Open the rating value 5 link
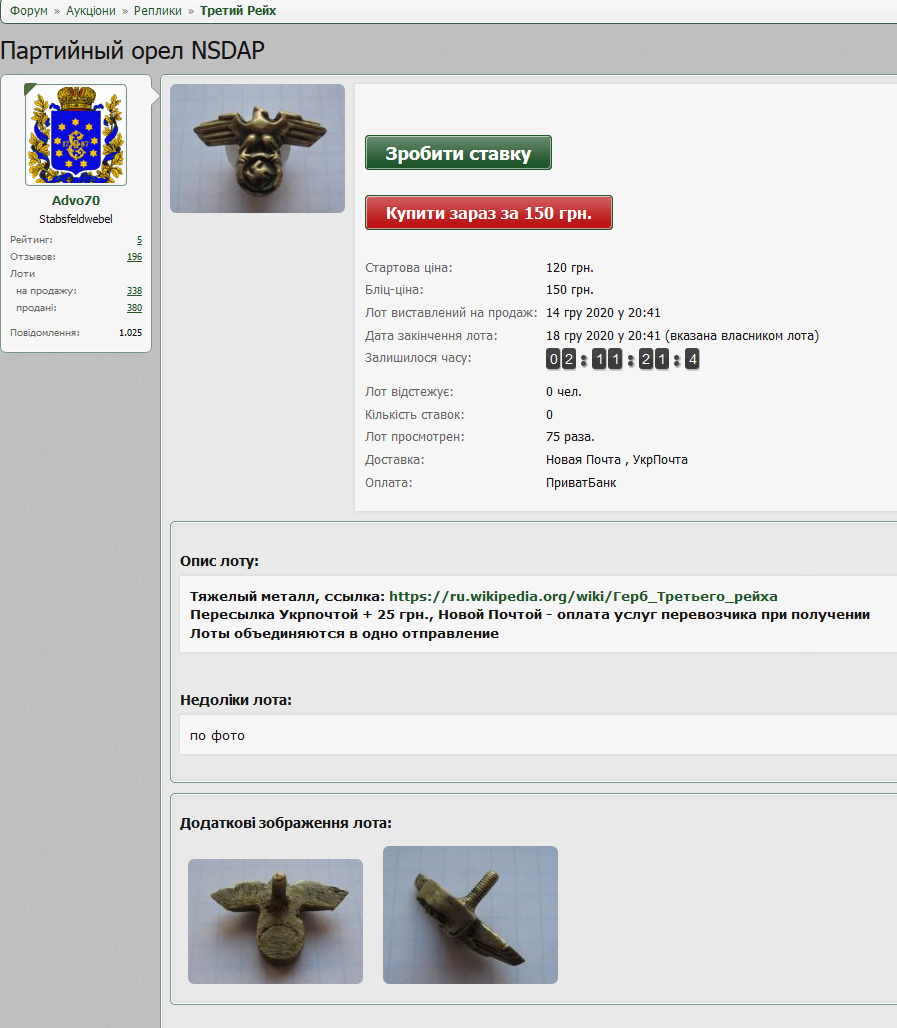The height and width of the screenshot is (1028, 897). (139, 240)
